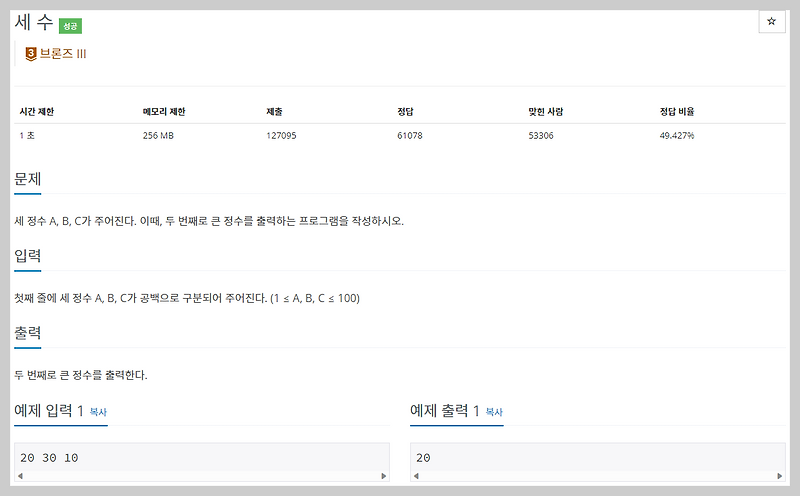Click the correct answers count 61078
The height and width of the screenshot is (496, 800).
click(x=410, y=135)
